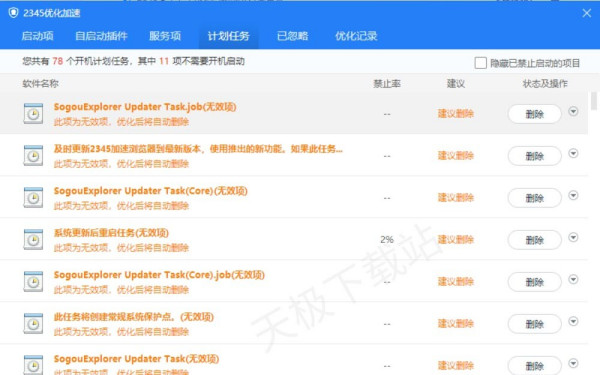
Task: Click the vertical scrollbar thumb of the task list
Action: point(593,101)
